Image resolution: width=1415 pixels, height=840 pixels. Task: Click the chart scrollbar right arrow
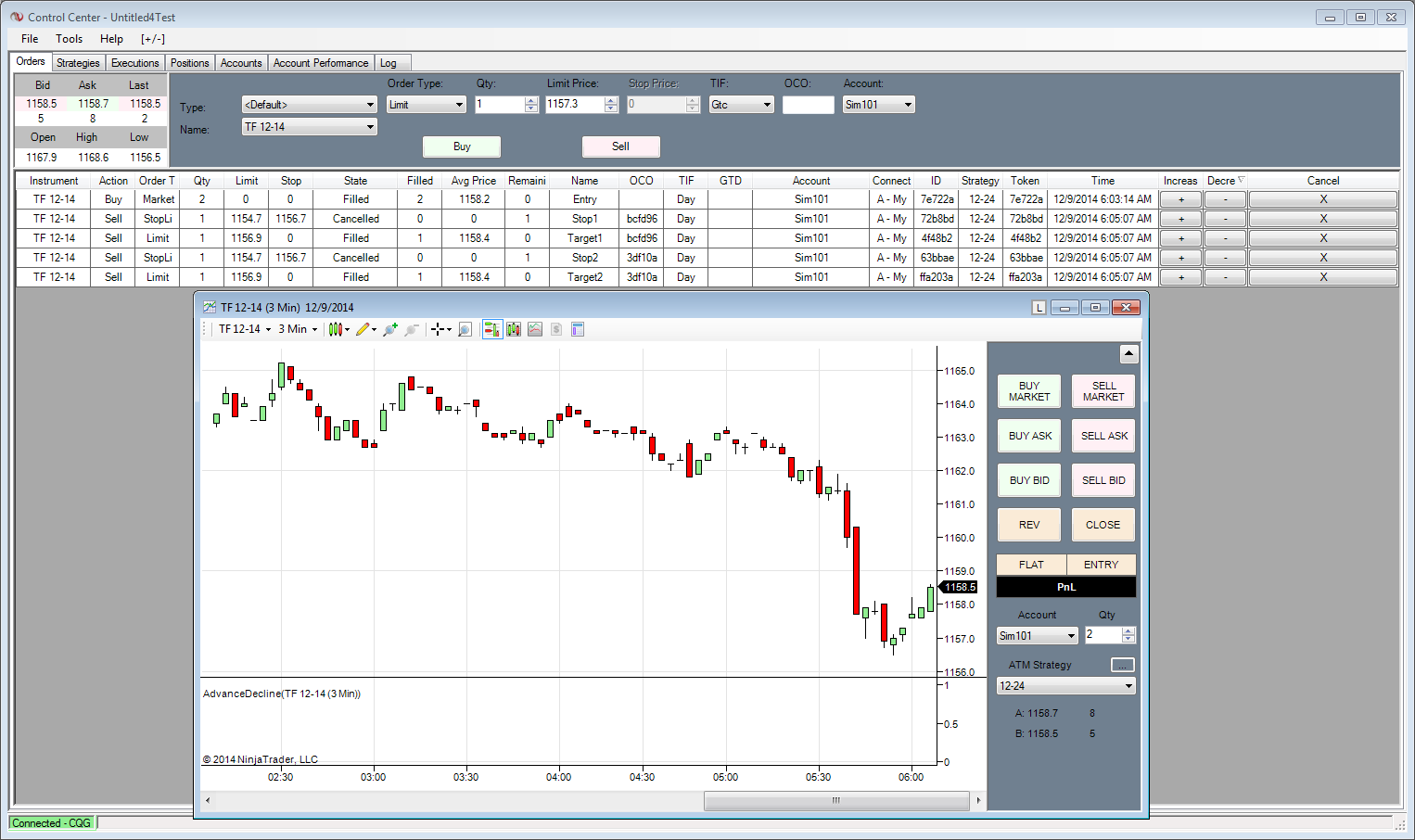[x=977, y=800]
